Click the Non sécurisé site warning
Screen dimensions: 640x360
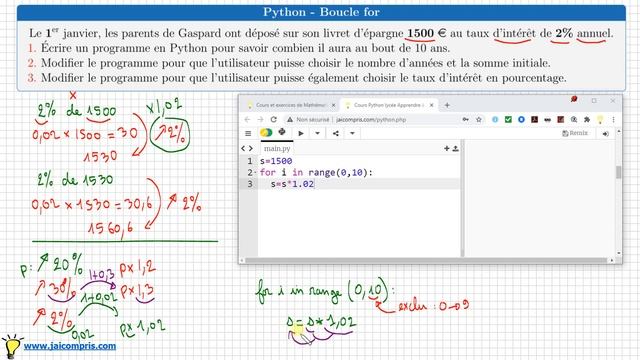click(308, 120)
